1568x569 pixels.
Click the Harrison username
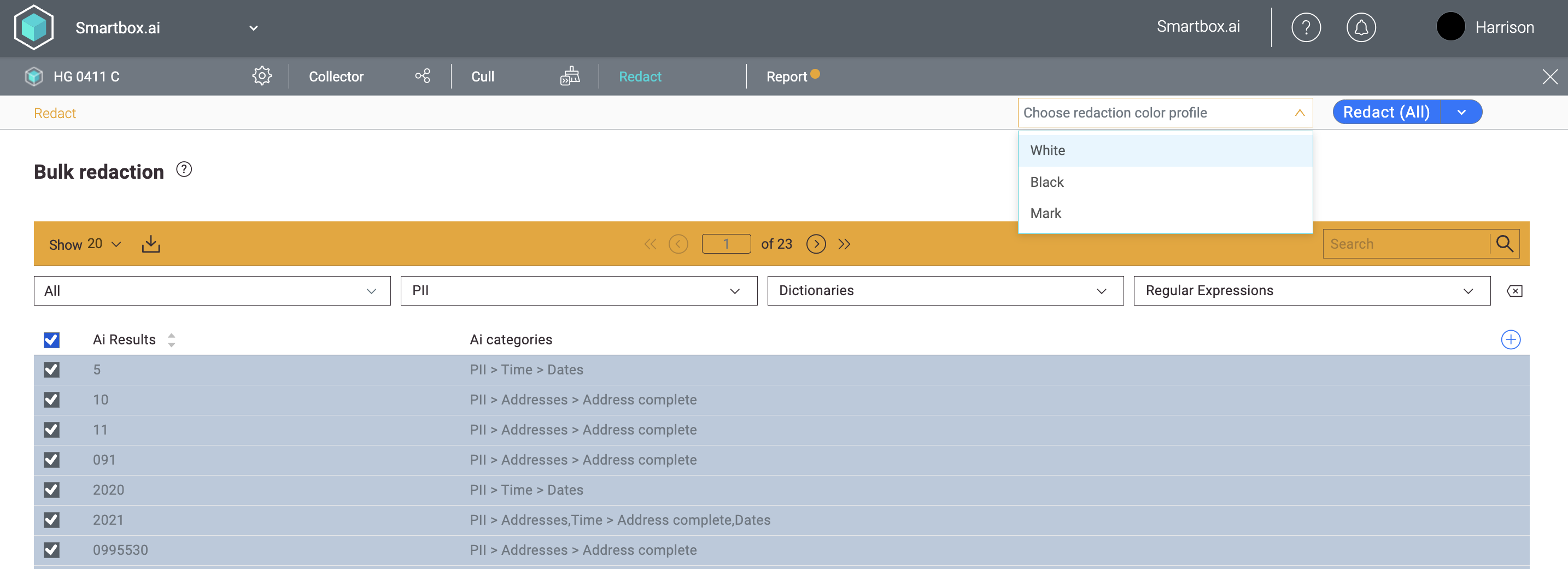(1504, 27)
